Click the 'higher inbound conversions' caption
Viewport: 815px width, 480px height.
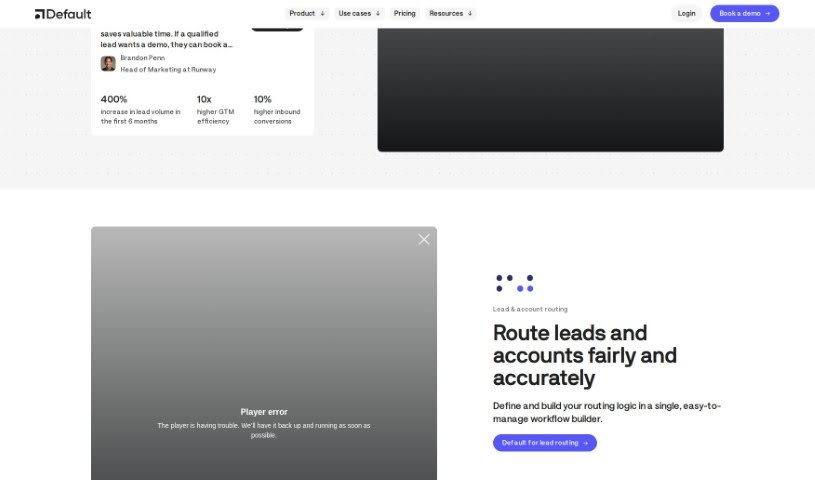tap(277, 116)
